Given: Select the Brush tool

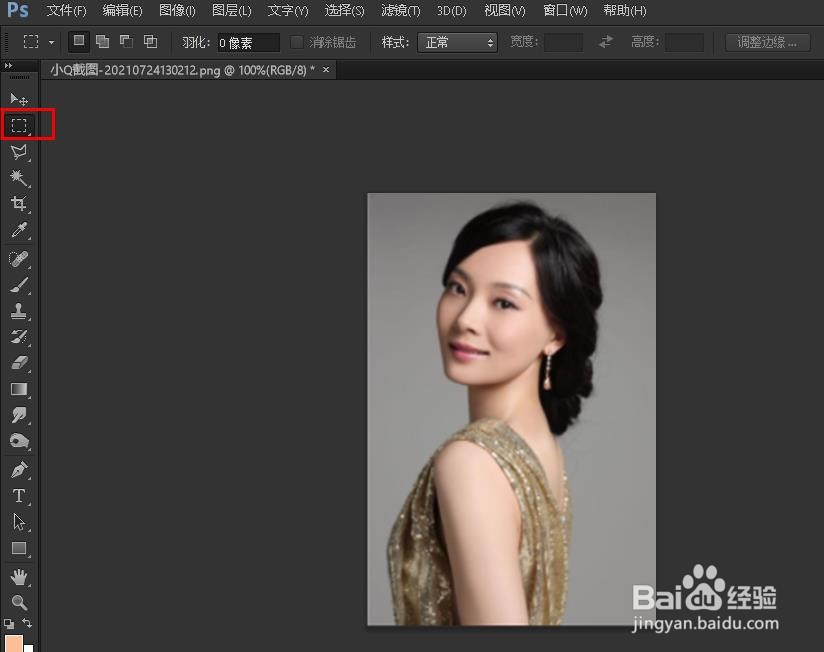Looking at the screenshot, I should pos(18,283).
